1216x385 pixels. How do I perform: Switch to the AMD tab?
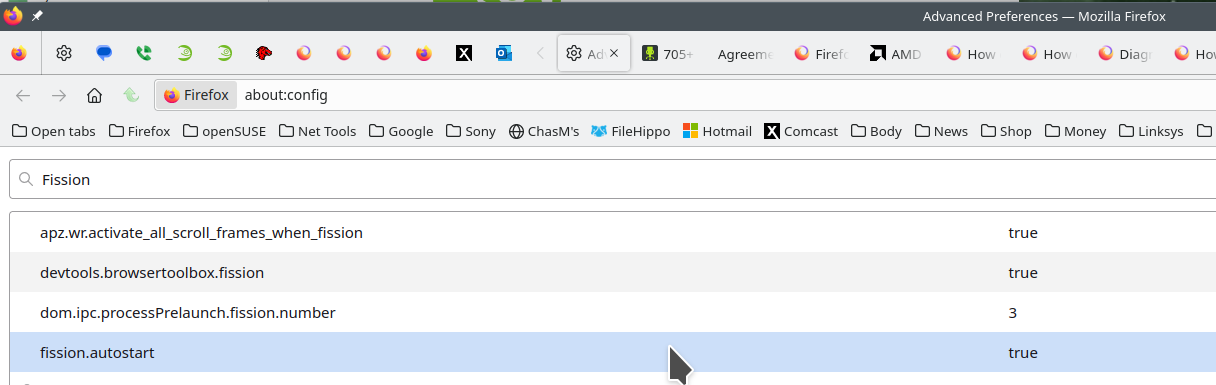click(895, 54)
